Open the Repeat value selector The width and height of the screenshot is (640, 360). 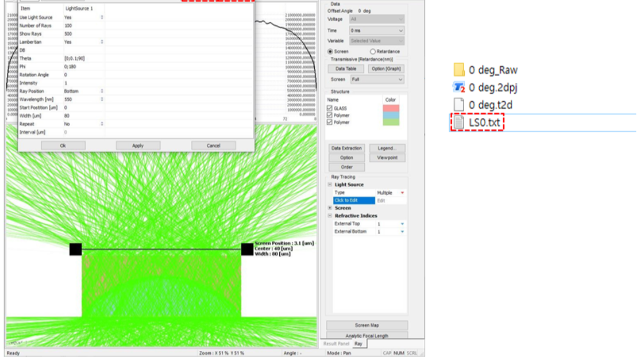(x=102, y=124)
